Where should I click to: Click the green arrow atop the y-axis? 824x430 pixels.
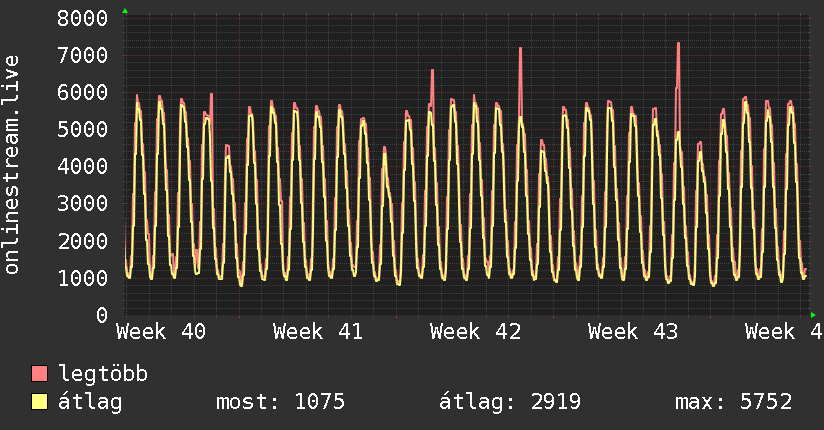125,11
